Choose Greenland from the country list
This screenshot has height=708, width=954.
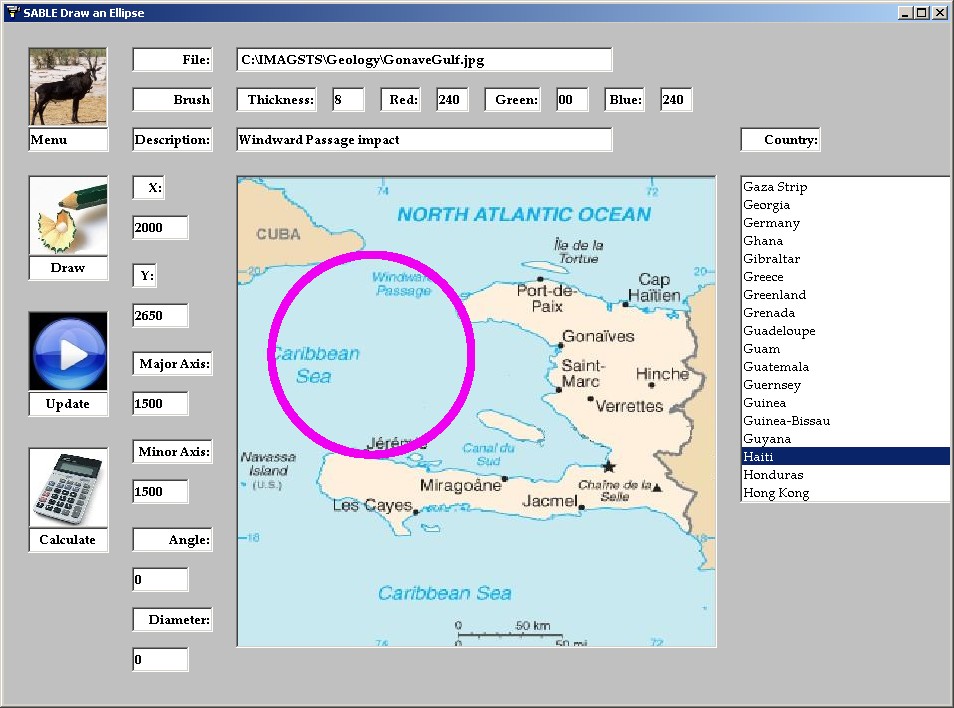[774, 295]
